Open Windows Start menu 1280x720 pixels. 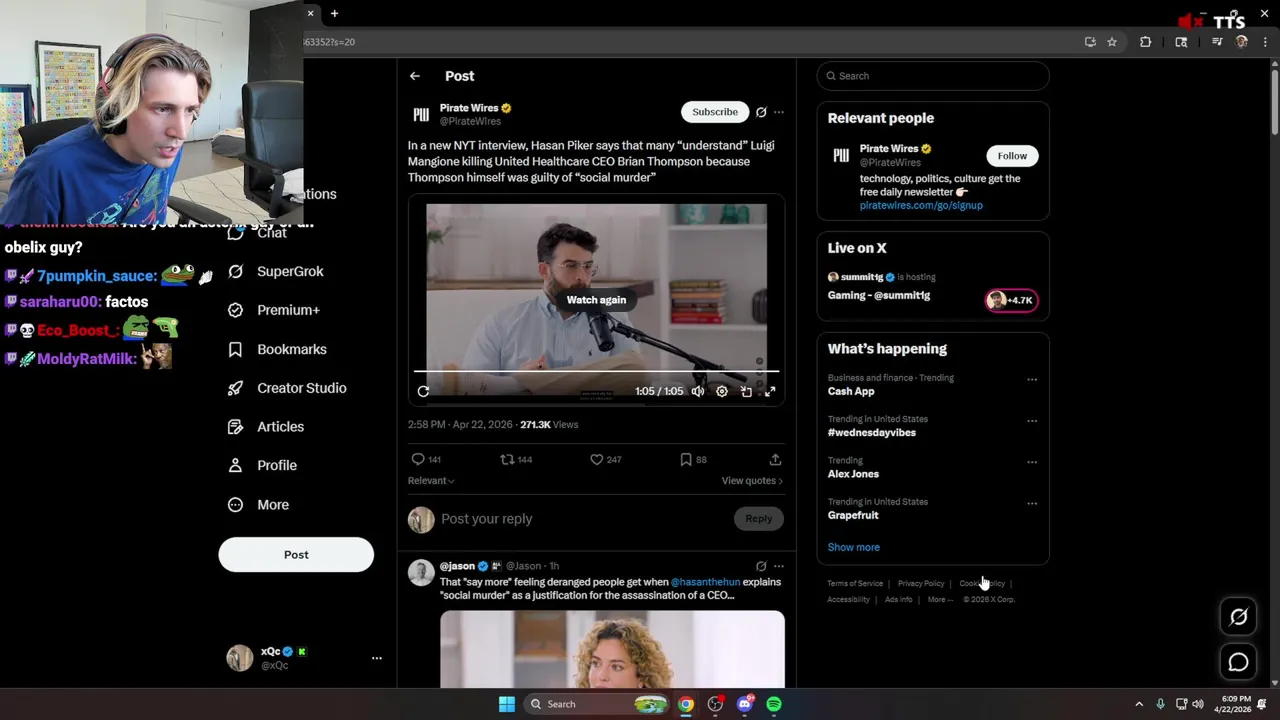(507, 704)
